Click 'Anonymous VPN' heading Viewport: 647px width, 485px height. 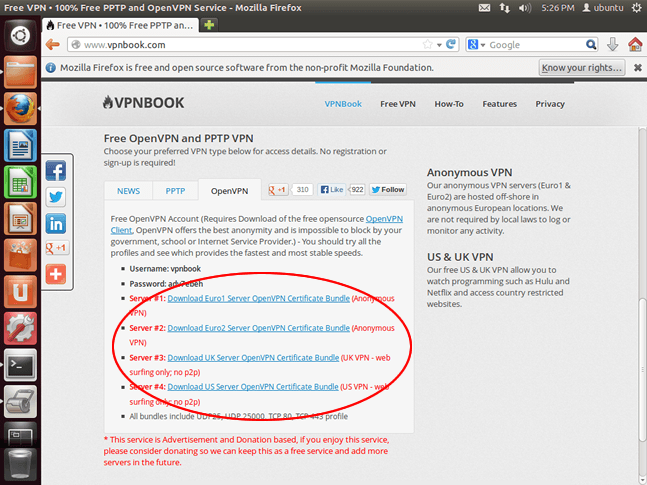[x=470, y=173]
